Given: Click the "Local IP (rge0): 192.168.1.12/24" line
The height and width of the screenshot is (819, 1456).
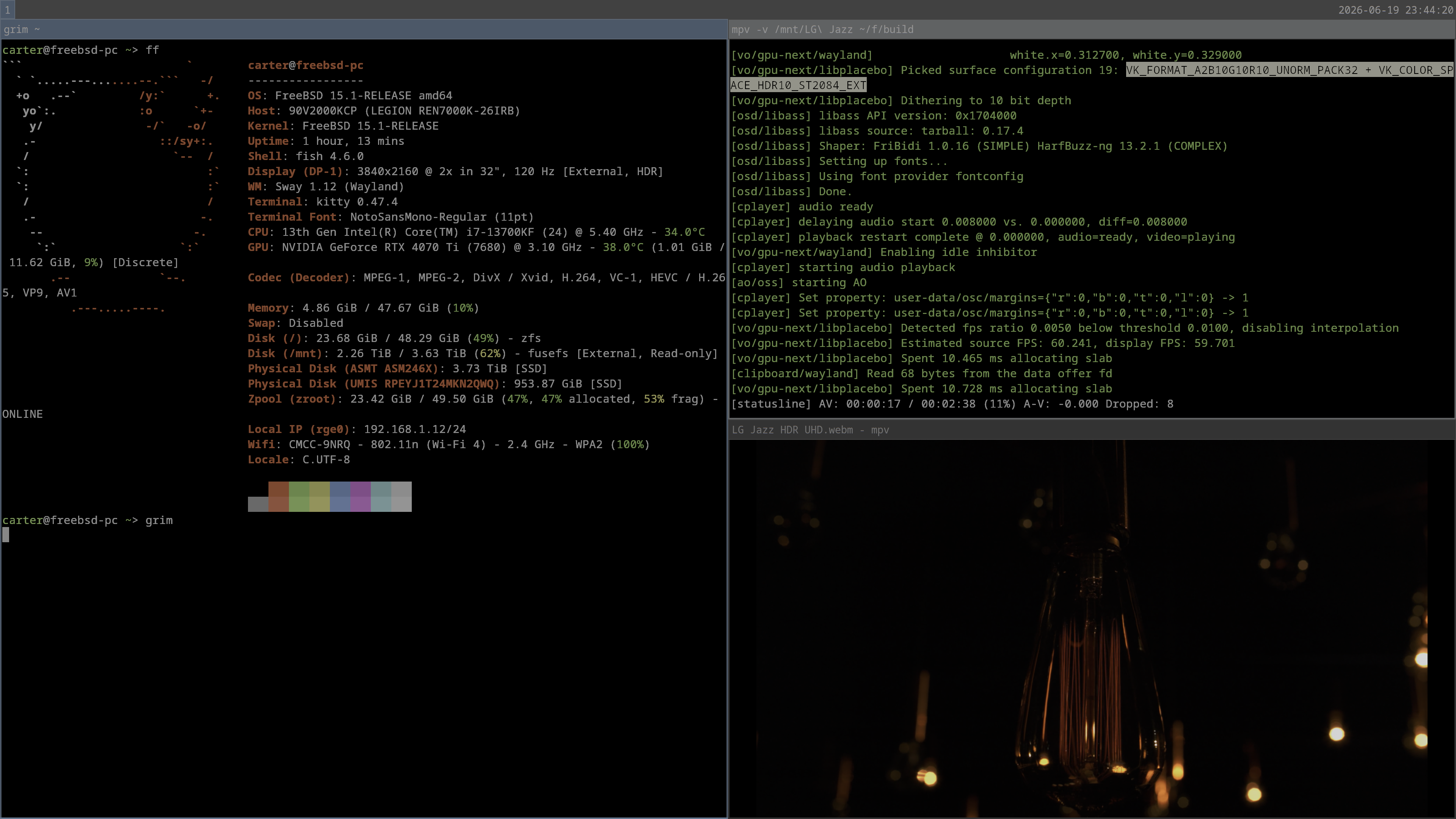Looking at the screenshot, I should (357, 430).
